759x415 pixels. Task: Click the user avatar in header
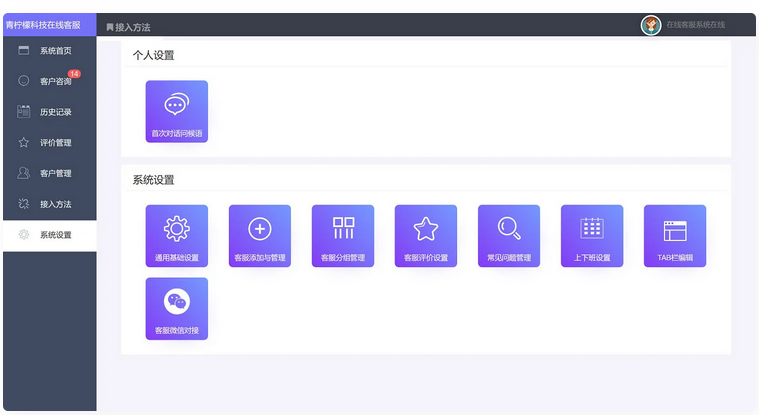[651, 25]
